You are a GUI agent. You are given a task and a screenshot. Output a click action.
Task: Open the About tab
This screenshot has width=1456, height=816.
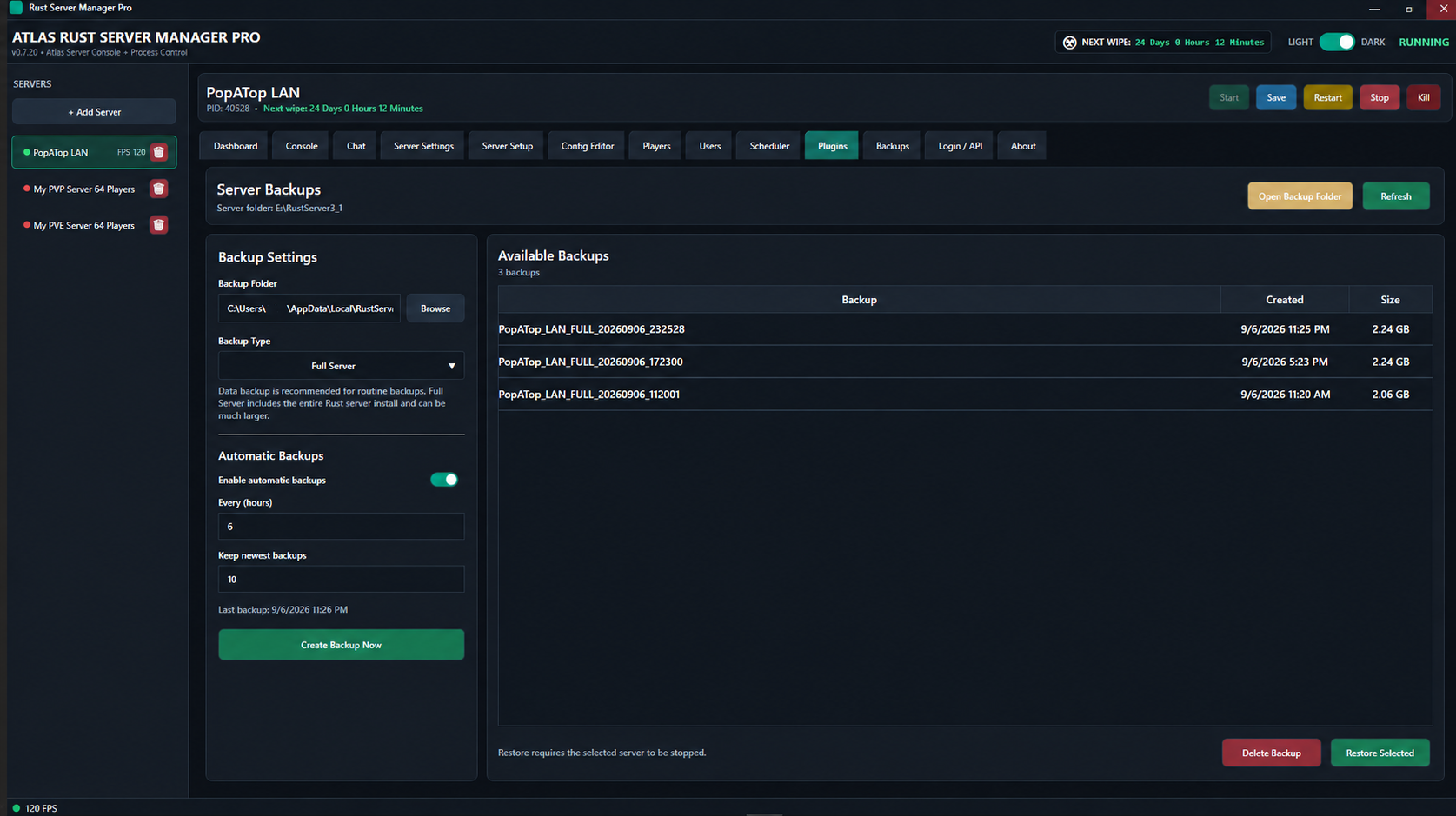(x=1023, y=146)
